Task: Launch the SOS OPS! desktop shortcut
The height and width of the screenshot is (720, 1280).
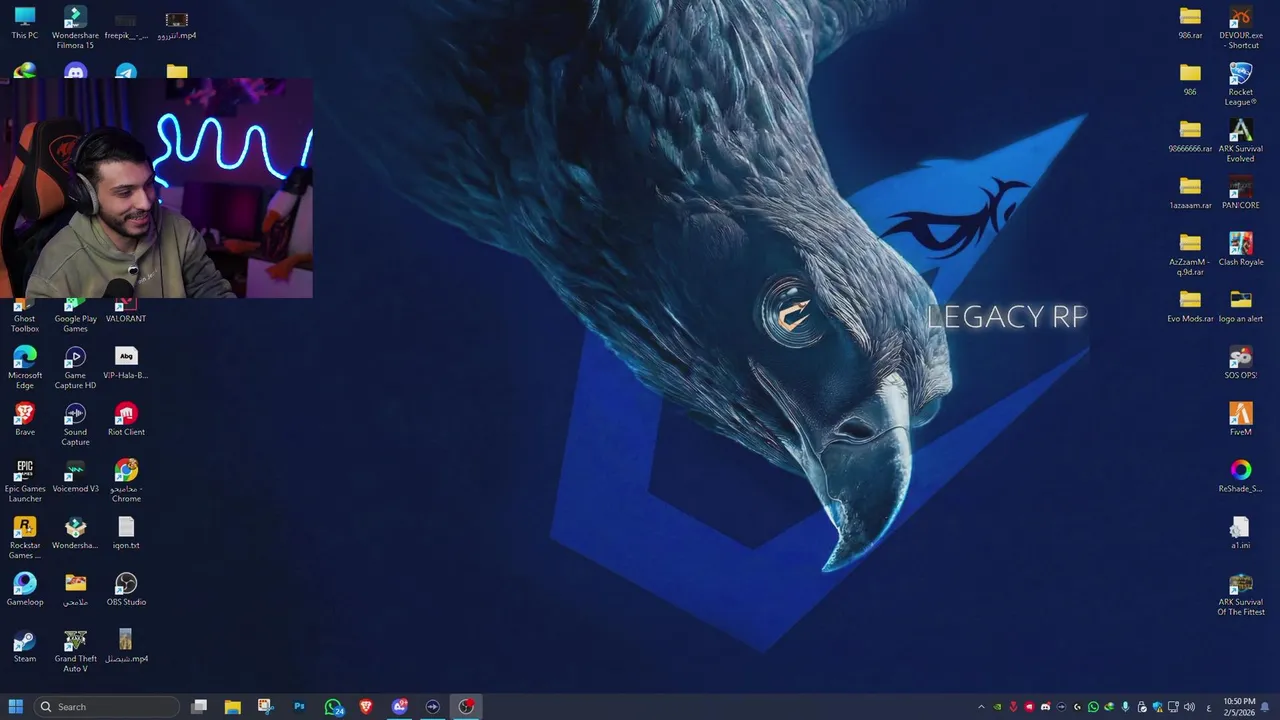Action: coord(1241,363)
